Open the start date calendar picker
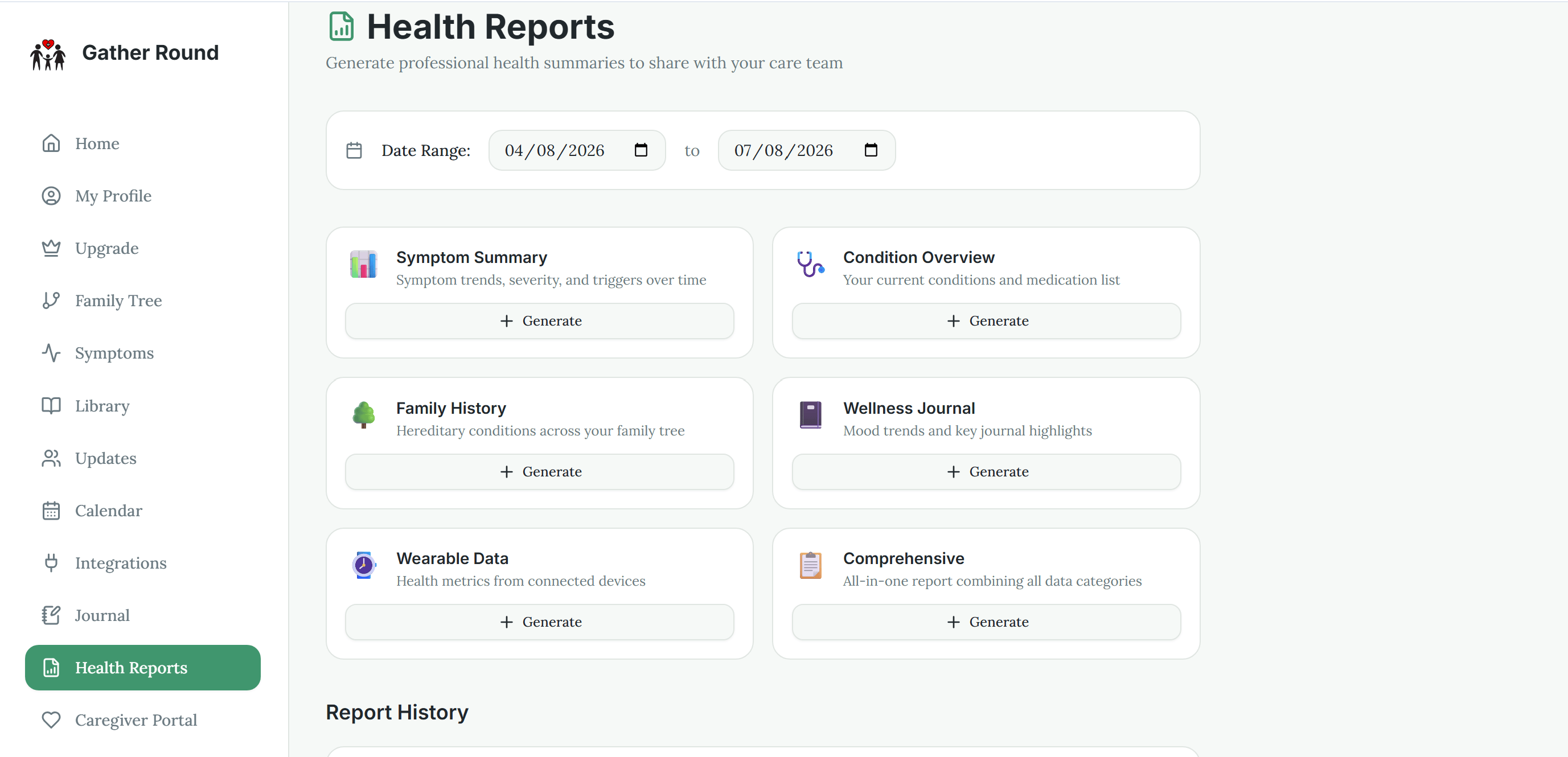The image size is (1568, 757). [x=641, y=150]
